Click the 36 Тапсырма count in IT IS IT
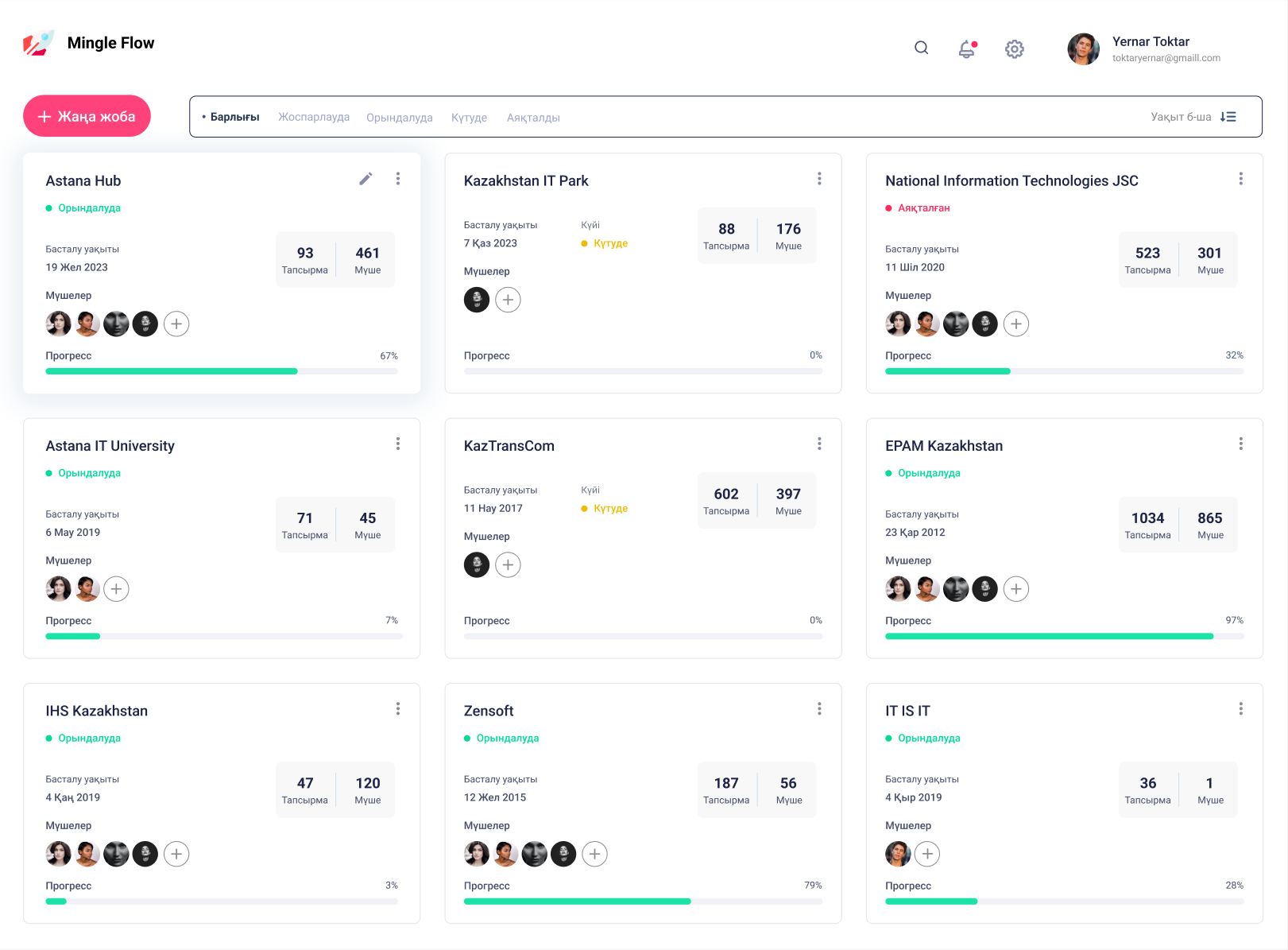 click(1147, 790)
